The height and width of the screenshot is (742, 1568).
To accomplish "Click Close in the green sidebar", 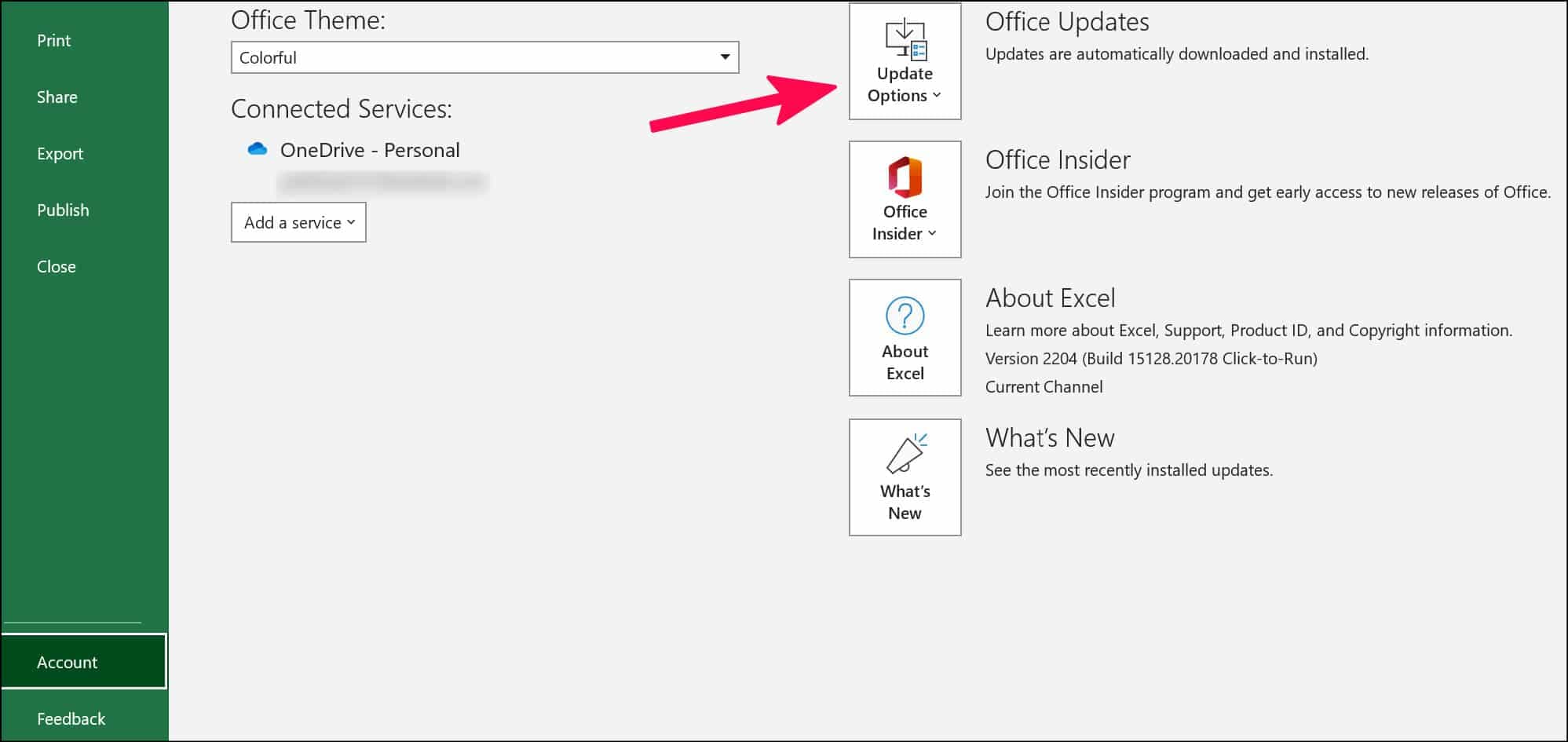I will [x=57, y=267].
